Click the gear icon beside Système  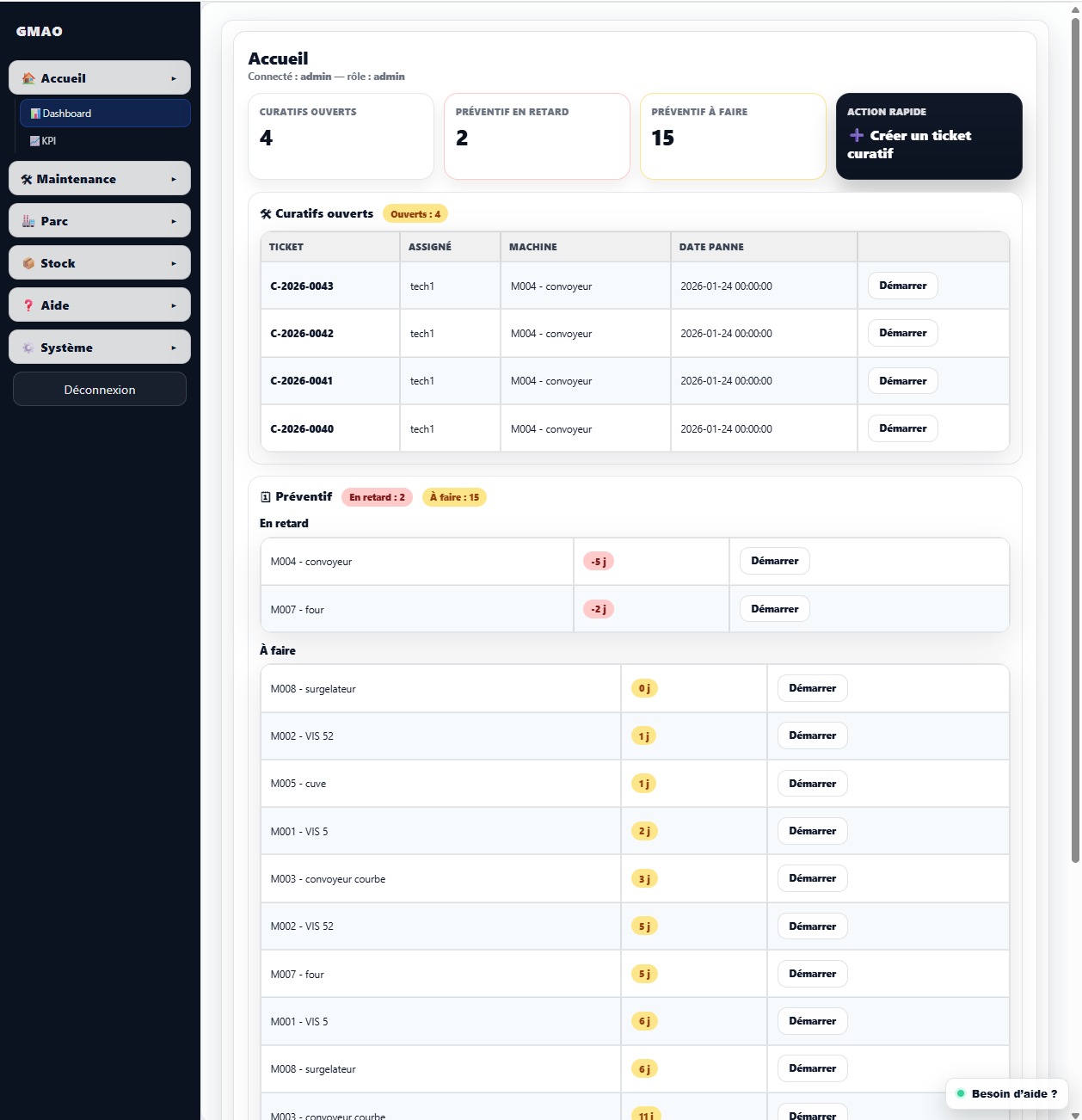(x=28, y=348)
